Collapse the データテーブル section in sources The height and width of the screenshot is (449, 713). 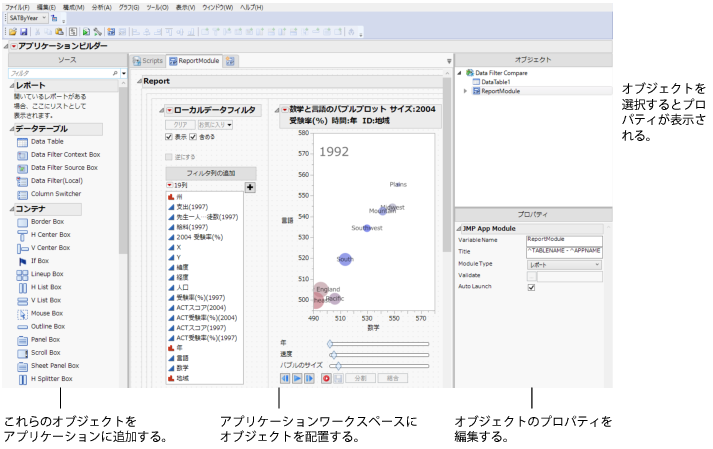click(12, 129)
